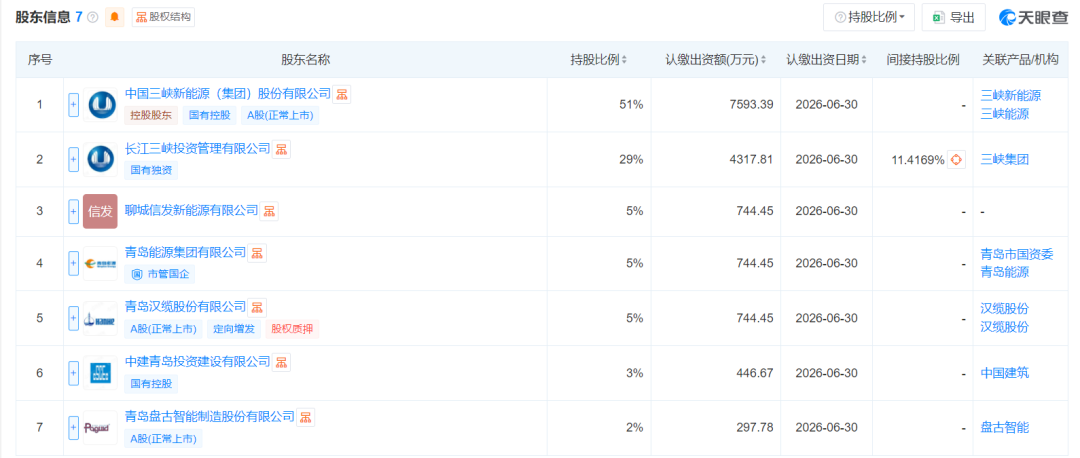The width and height of the screenshot is (1080, 458).
Task: Open the 持股比例 dropdown at top right
Action: click(x=868, y=17)
